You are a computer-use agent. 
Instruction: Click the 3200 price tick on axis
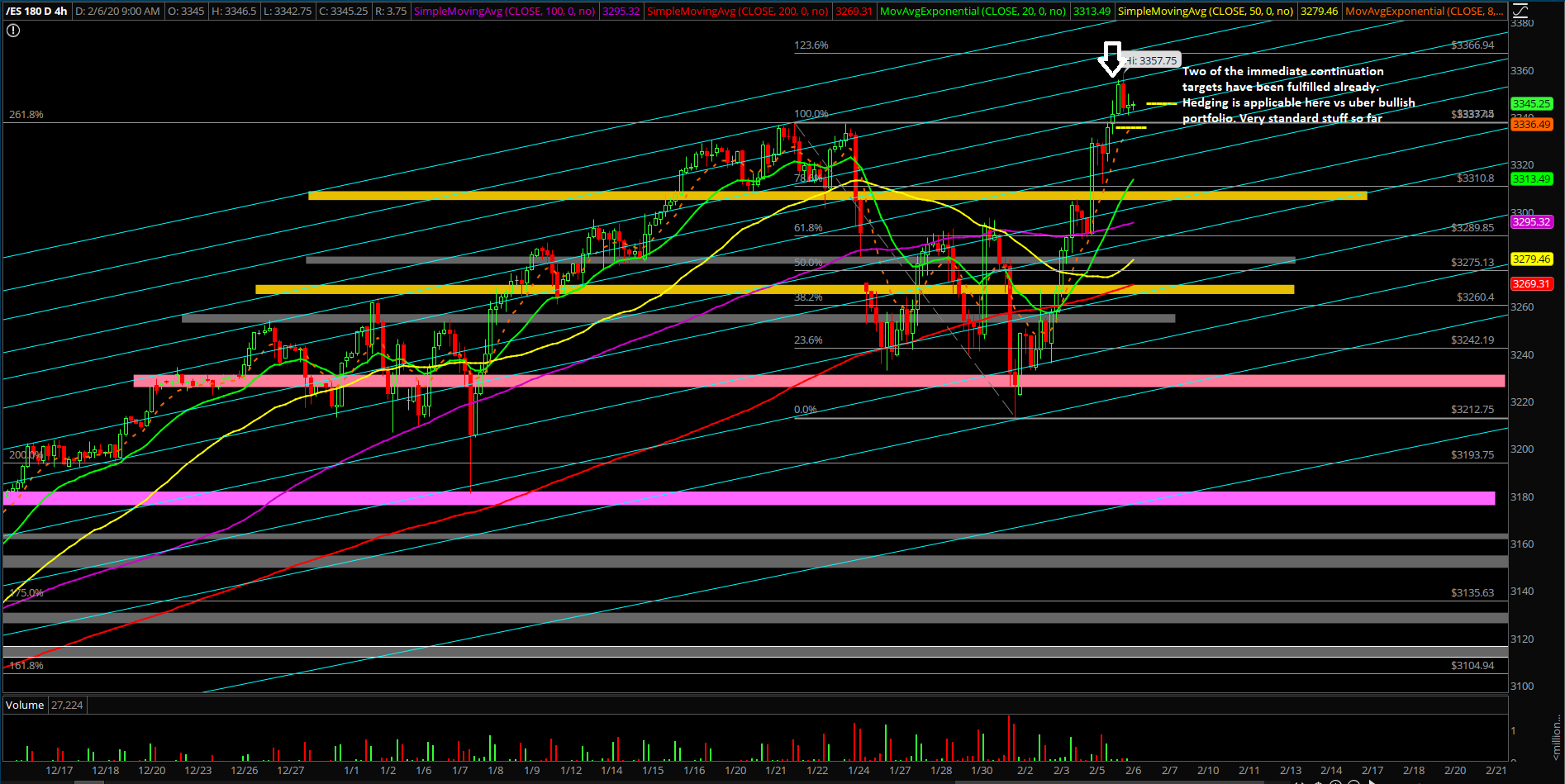click(x=1522, y=449)
